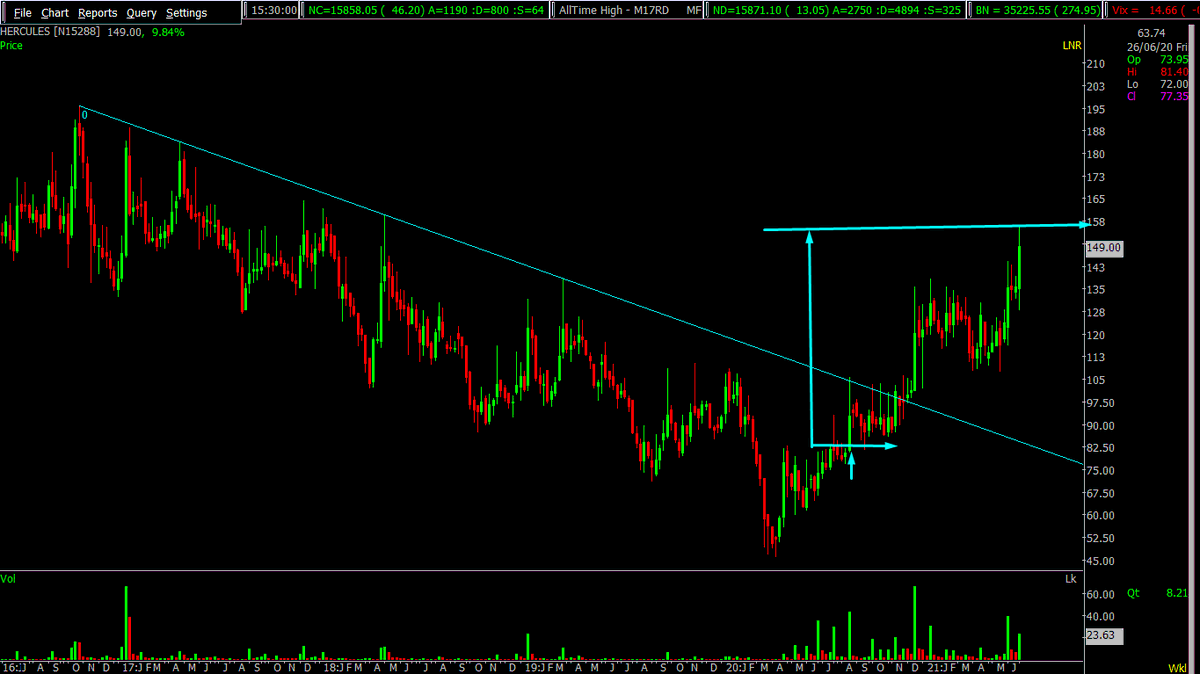Screen dimensions: 1200x674
Task: Click the 15:30:00 clock display
Action: 274,12
